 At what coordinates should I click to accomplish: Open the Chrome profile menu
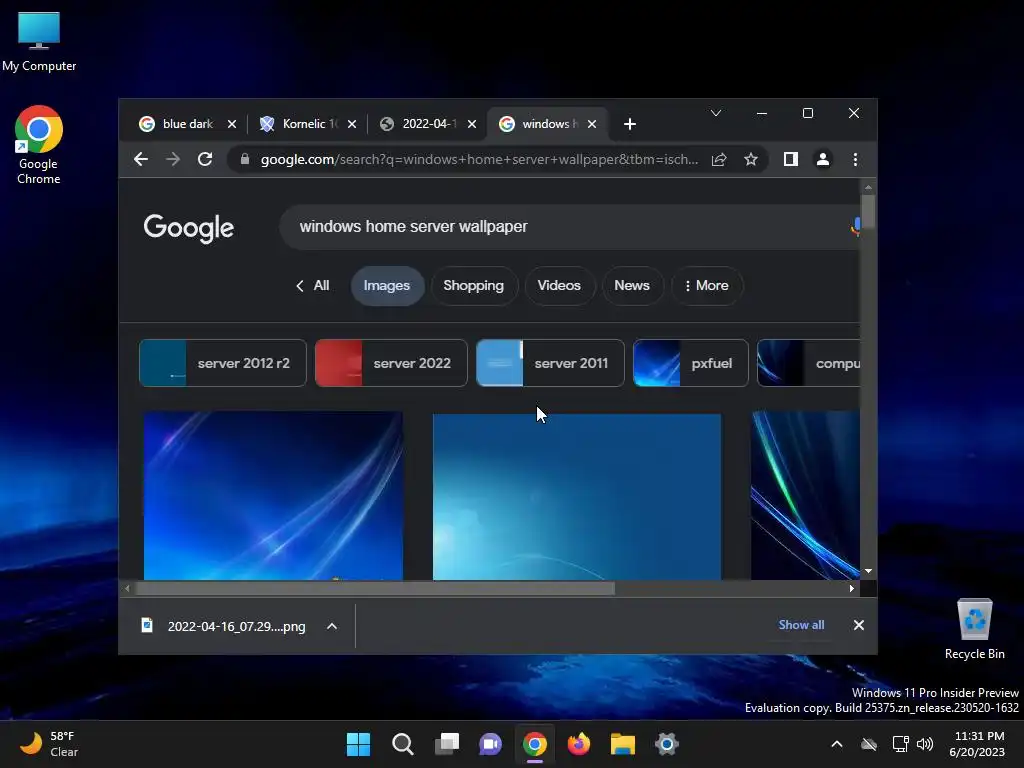(823, 159)
